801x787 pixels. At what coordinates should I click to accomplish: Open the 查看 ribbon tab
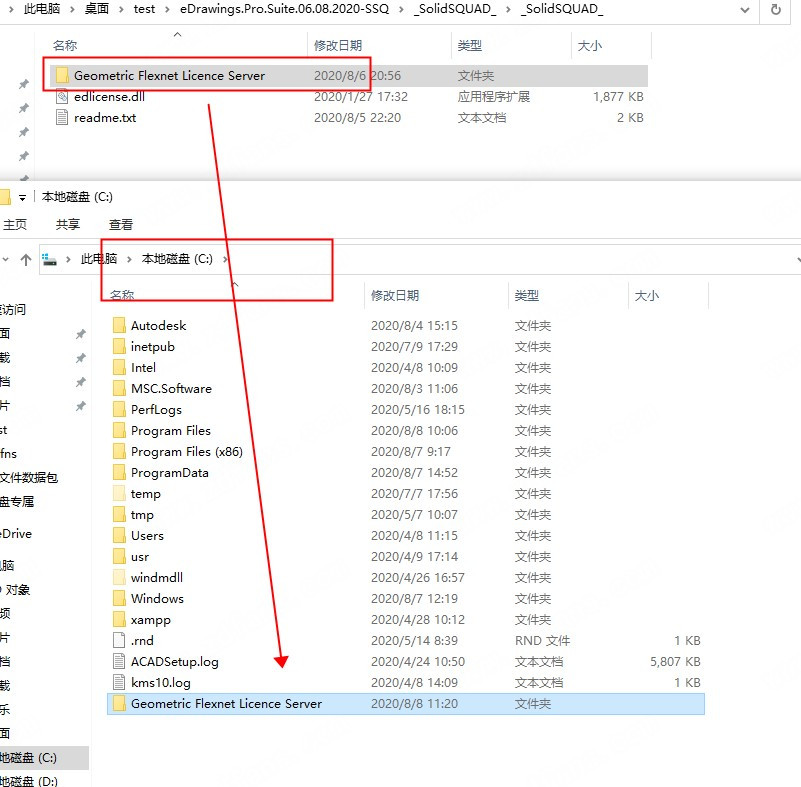coord(121,225)
